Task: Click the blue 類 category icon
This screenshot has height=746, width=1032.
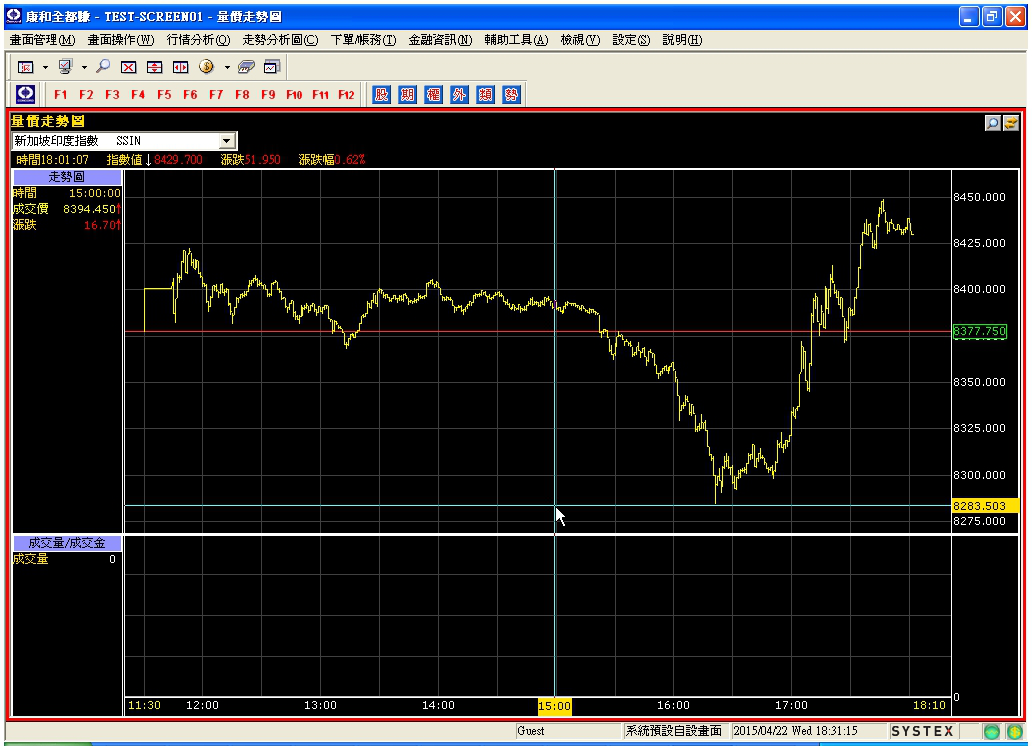Action: pyautogui.click(x=485, y=95)
